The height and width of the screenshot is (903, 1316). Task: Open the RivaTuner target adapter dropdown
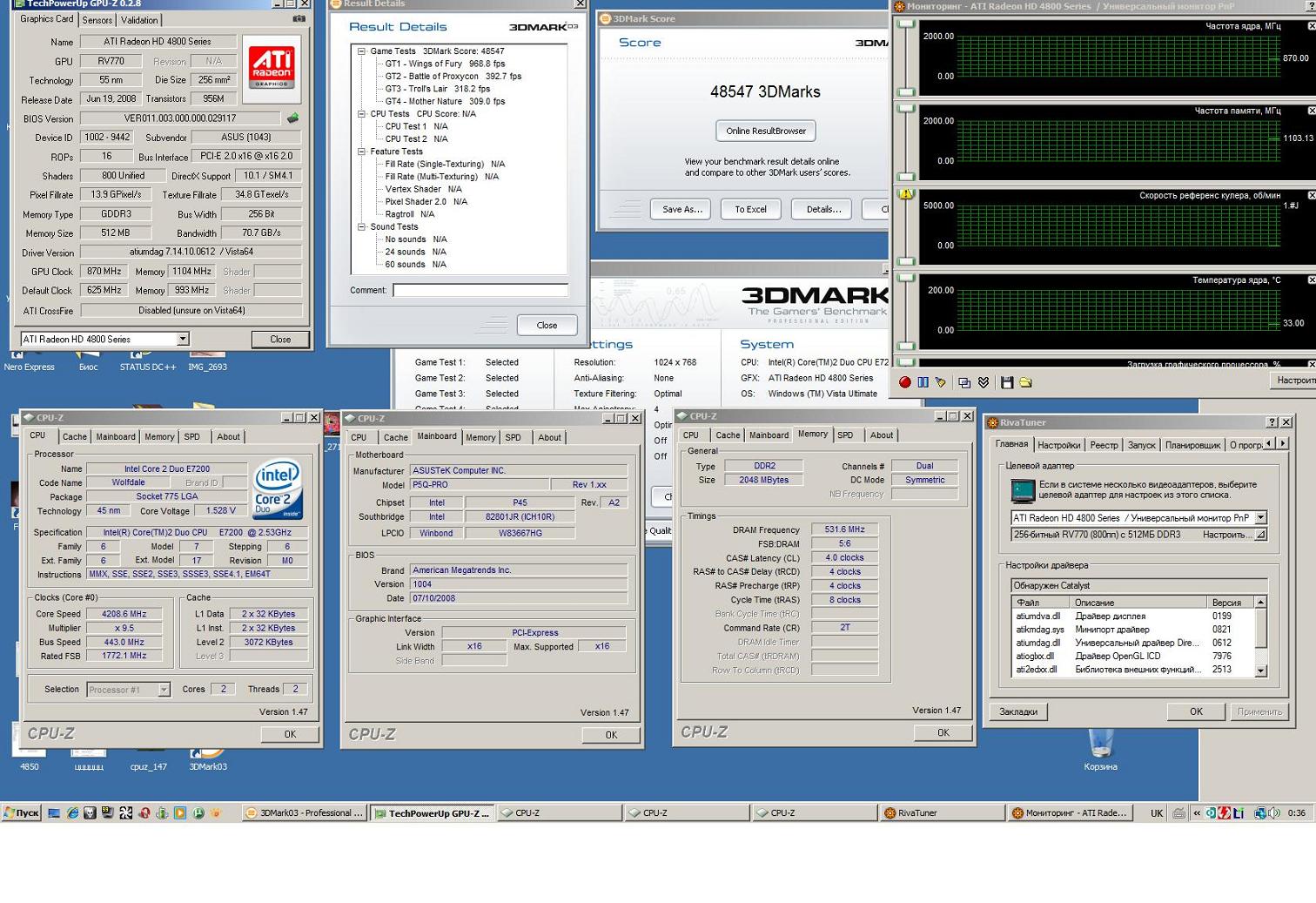pyautogui.click(x=1260, y=517)
